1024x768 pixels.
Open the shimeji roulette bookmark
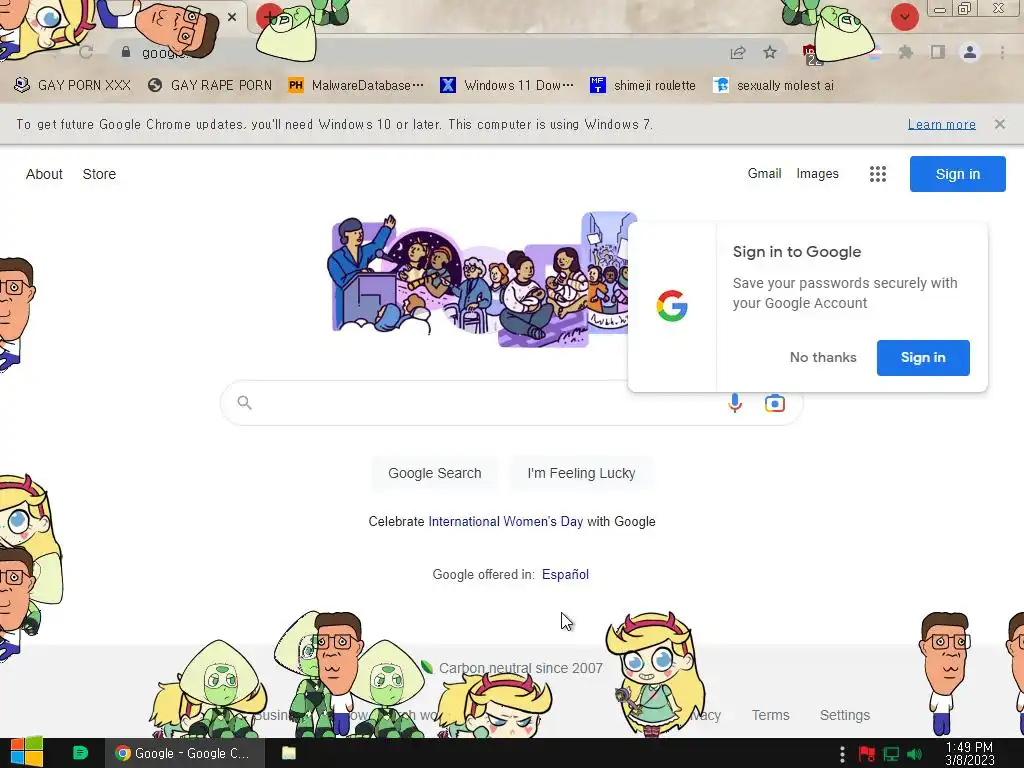(643, 86)
